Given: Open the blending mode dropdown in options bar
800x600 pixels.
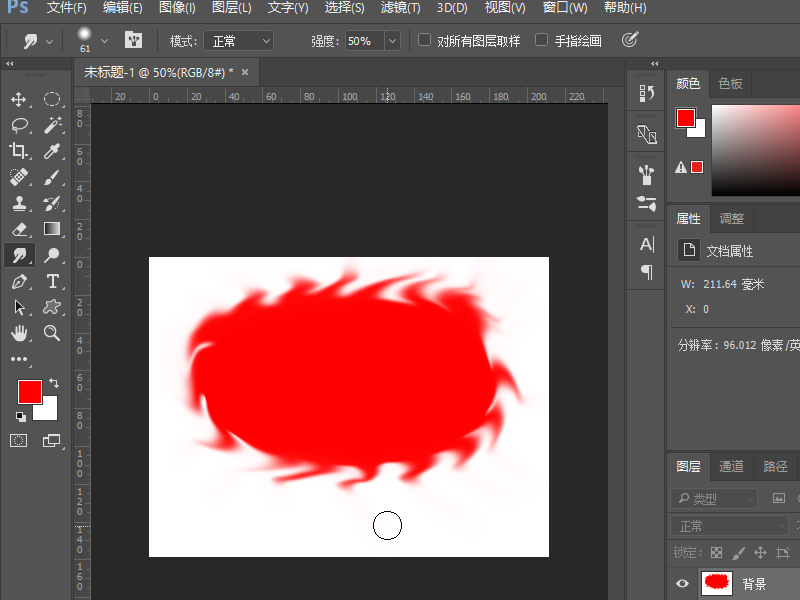Looking at the screenshot, I should point(238,41).
